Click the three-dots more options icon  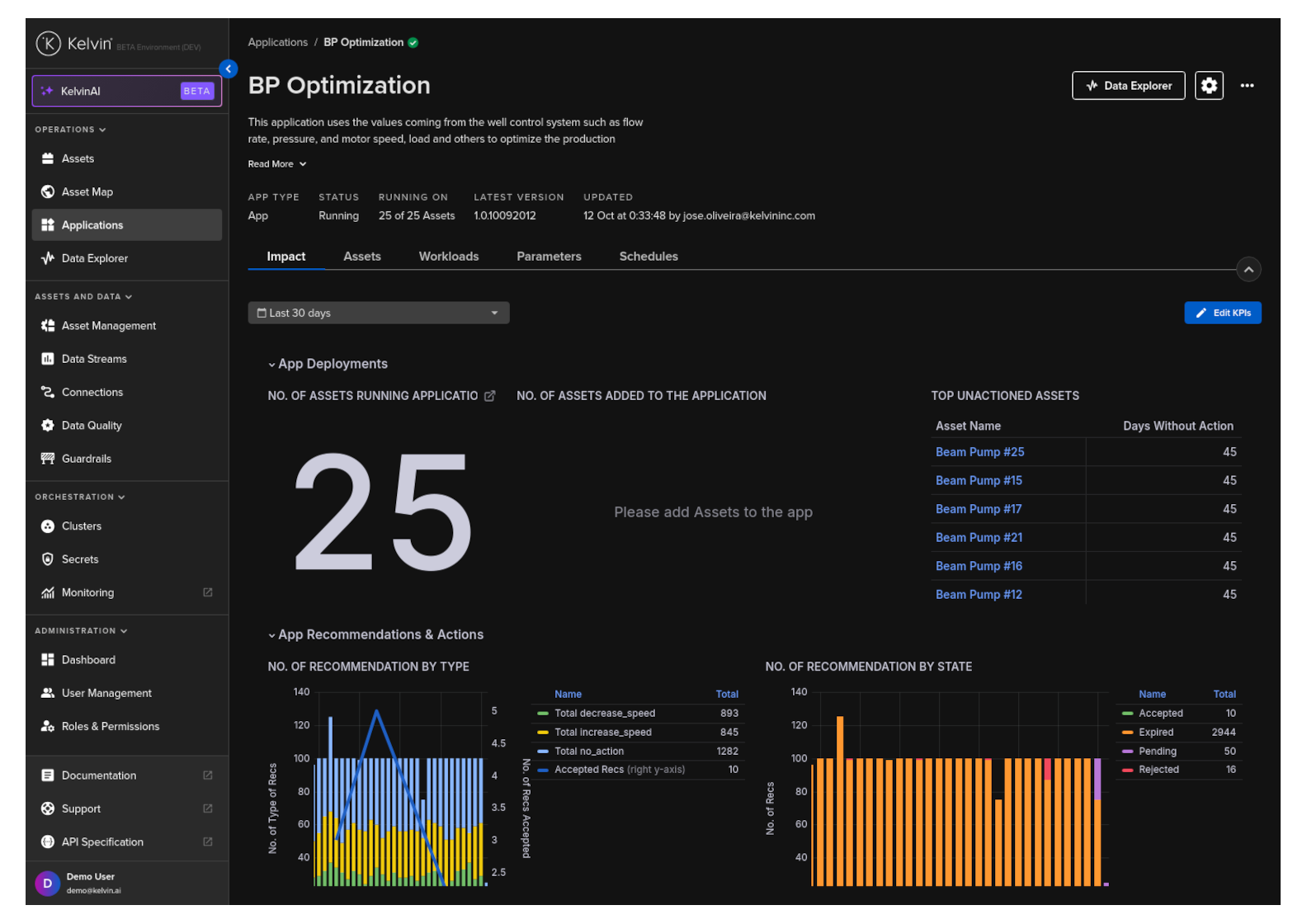(x=1247, y=86)
